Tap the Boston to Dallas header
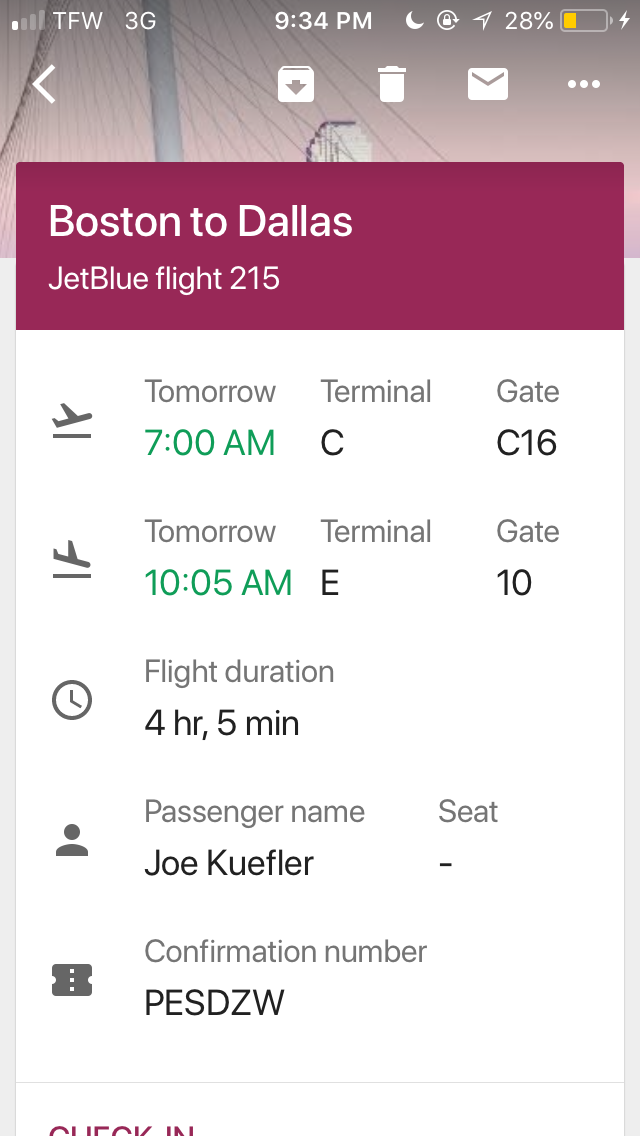This screenshot has height=1136, width=640. point(201,221)
